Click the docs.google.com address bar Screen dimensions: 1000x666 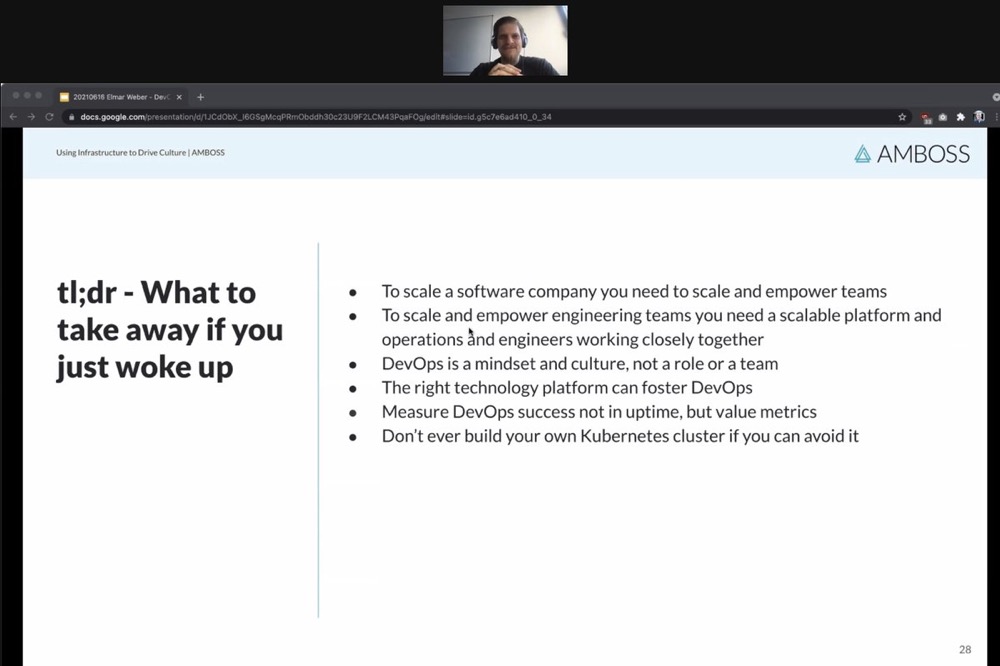pyautogui.click(x=485, y=117)
